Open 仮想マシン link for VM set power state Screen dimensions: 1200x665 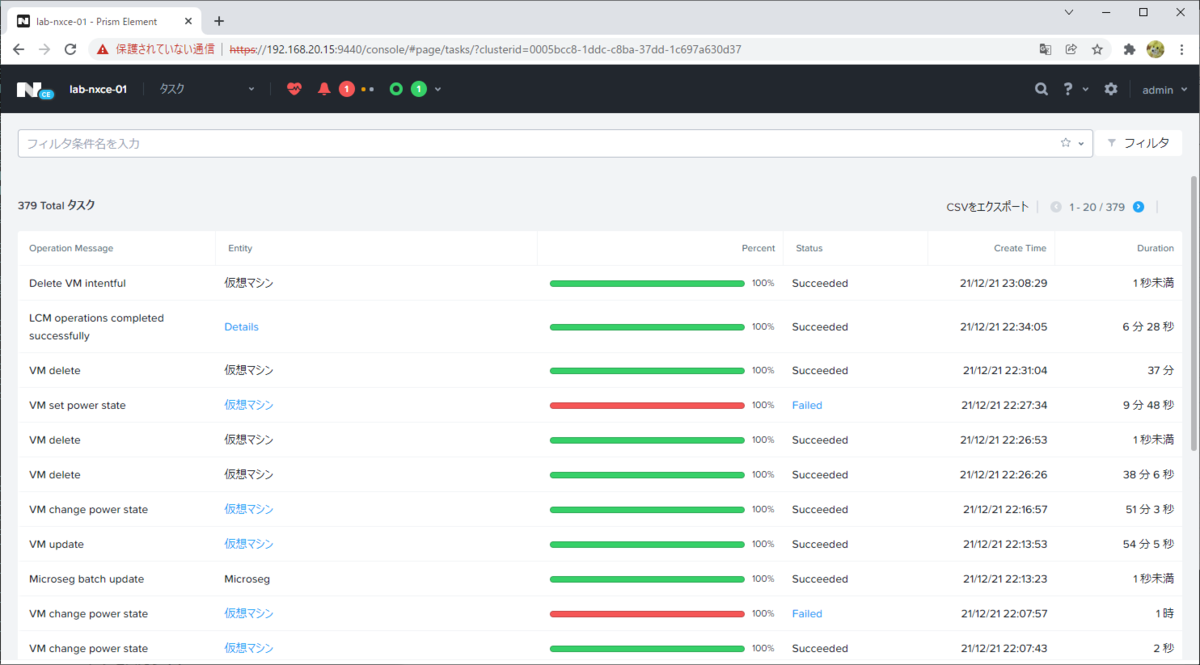coord(248,405)
